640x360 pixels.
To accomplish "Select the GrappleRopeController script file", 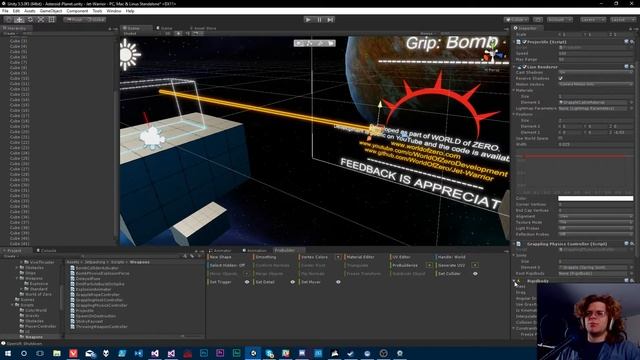I will click(x=98, y=294).
